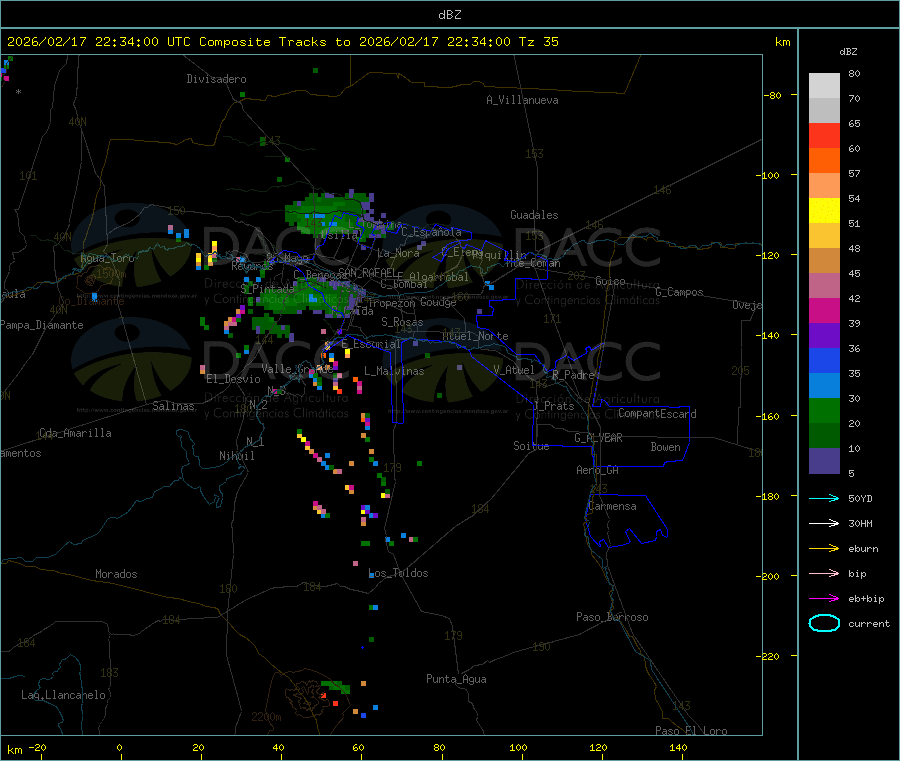The height and width of the screenshot is (761, 900).
Task: Click the 'Punta_Agua' map label
Action: pyautogui.click(x=456, y=679)
